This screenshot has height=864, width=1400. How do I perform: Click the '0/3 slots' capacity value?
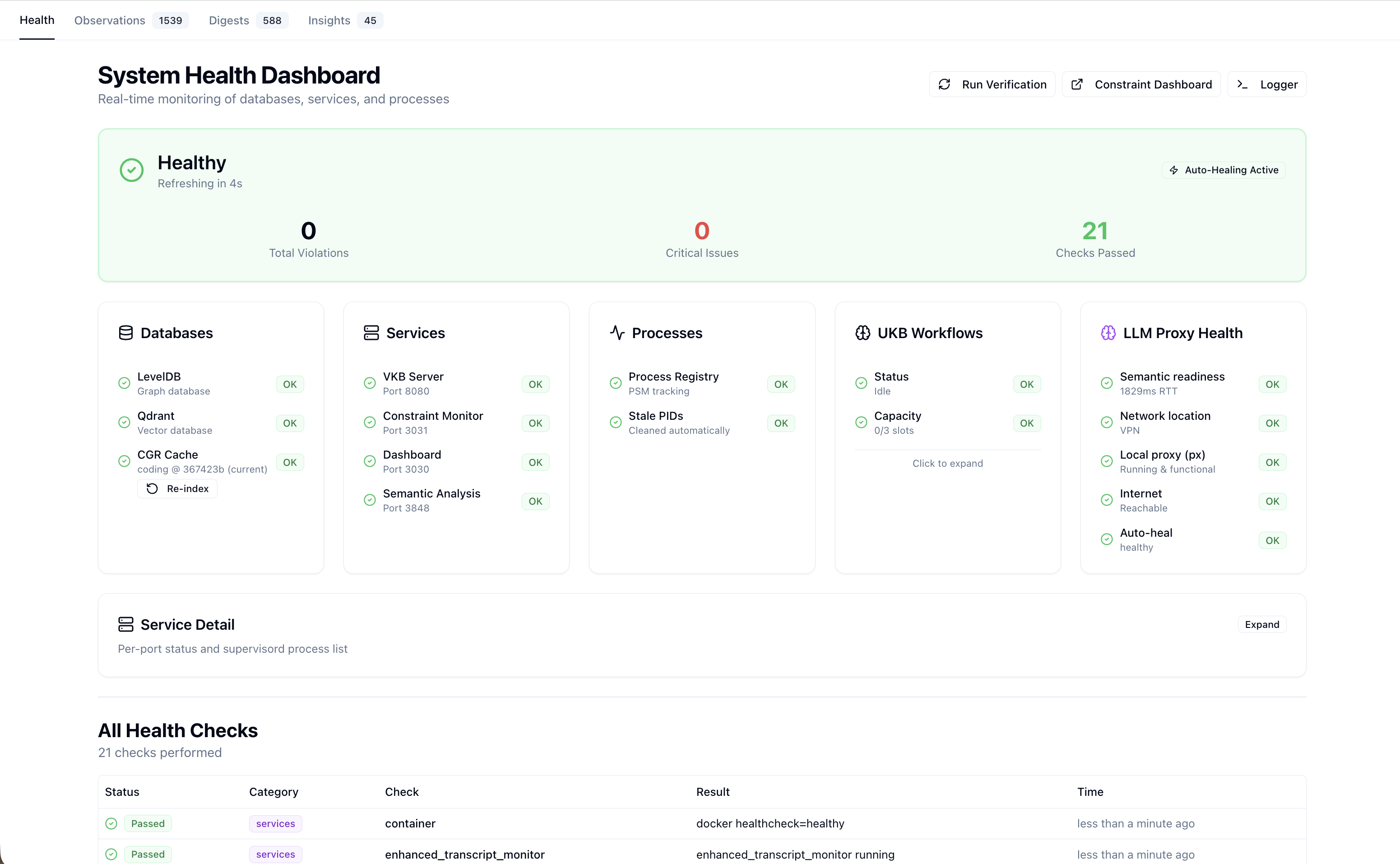point(893,430)
